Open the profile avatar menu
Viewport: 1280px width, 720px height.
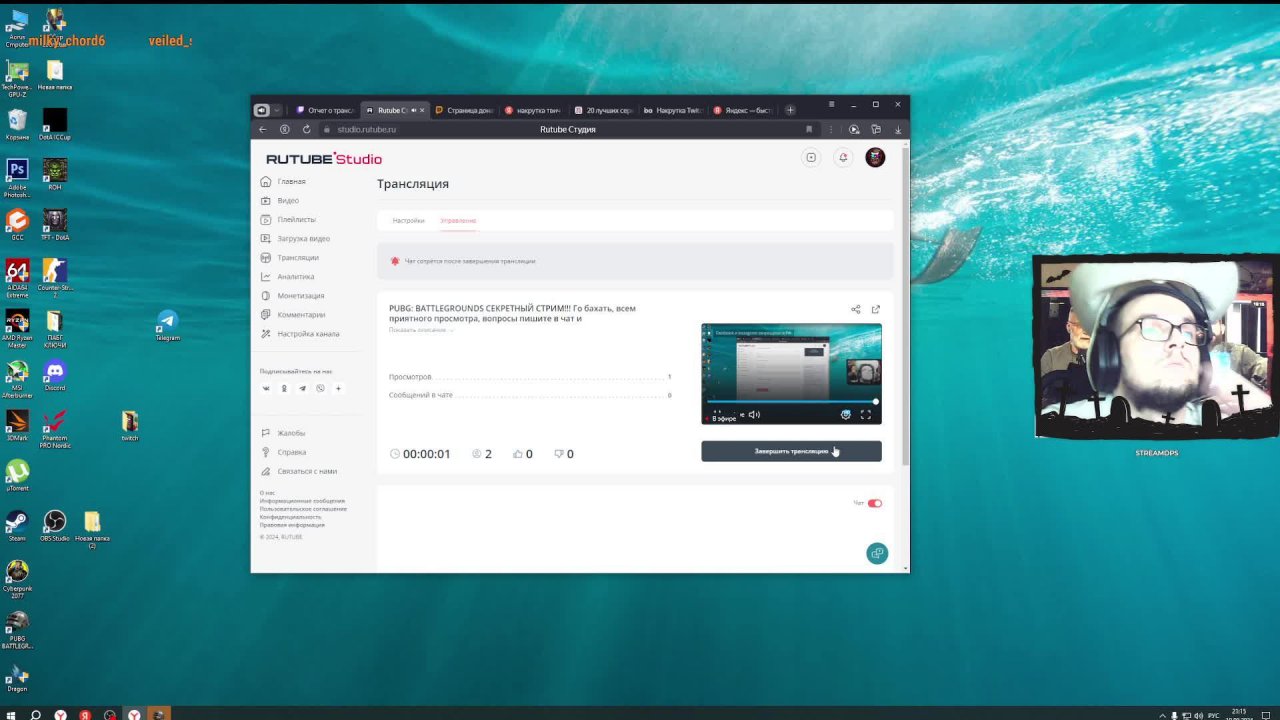point(875,158)
